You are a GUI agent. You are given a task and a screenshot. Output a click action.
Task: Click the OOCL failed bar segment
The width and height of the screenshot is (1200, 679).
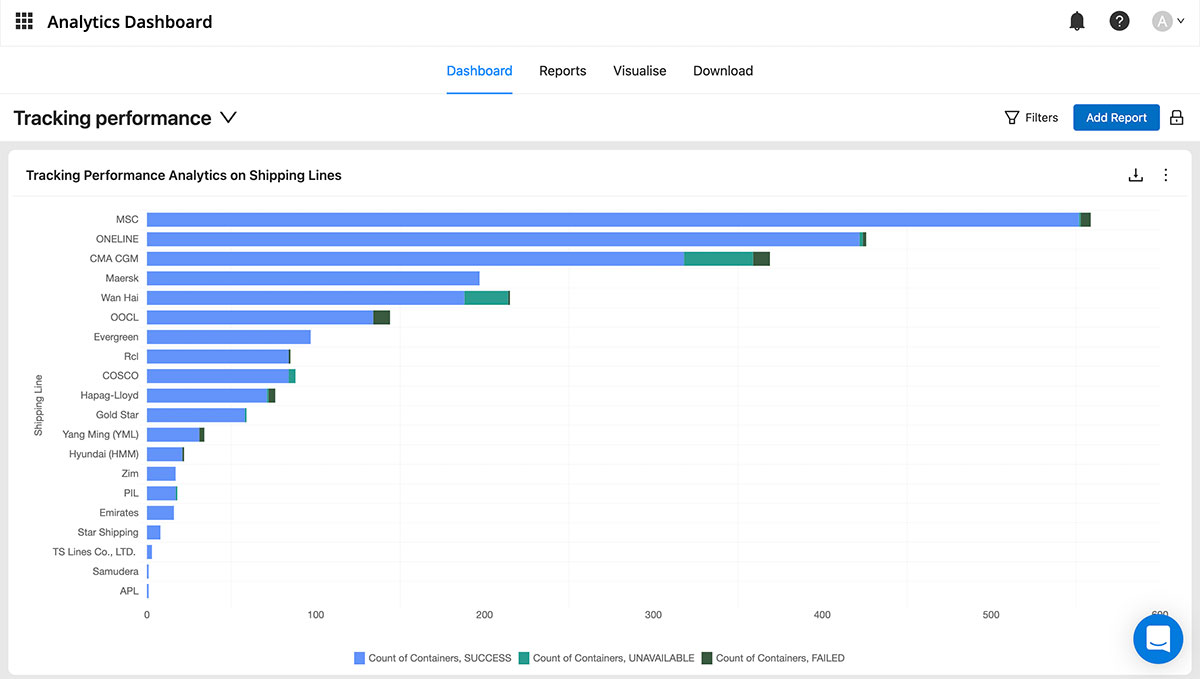(x=381, y=317)
